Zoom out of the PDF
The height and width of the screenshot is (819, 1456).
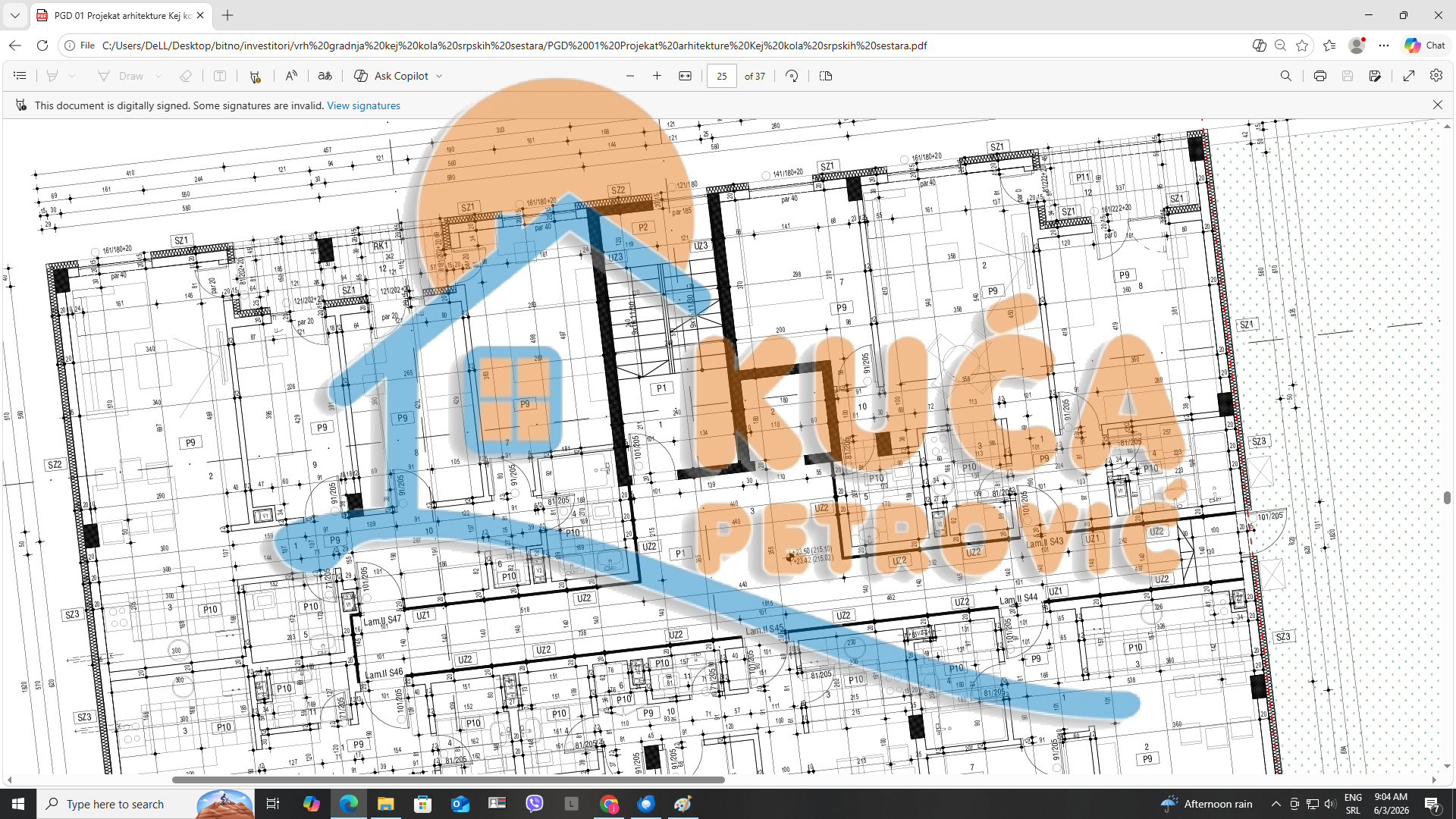coord(630,76)
